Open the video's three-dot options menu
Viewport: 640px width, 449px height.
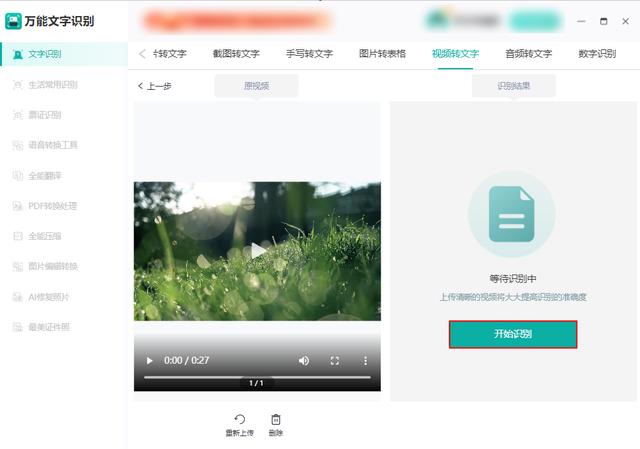(x=365, y=360)
